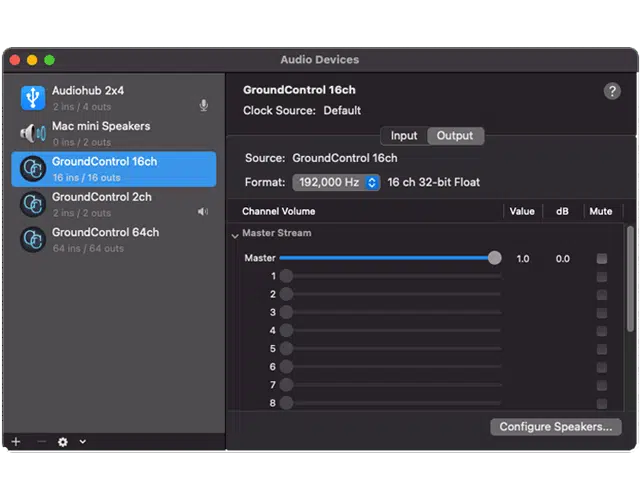Select the GroundControl 16ch list entry
Viewport: 640px width, 500px height.
(114, 169)
